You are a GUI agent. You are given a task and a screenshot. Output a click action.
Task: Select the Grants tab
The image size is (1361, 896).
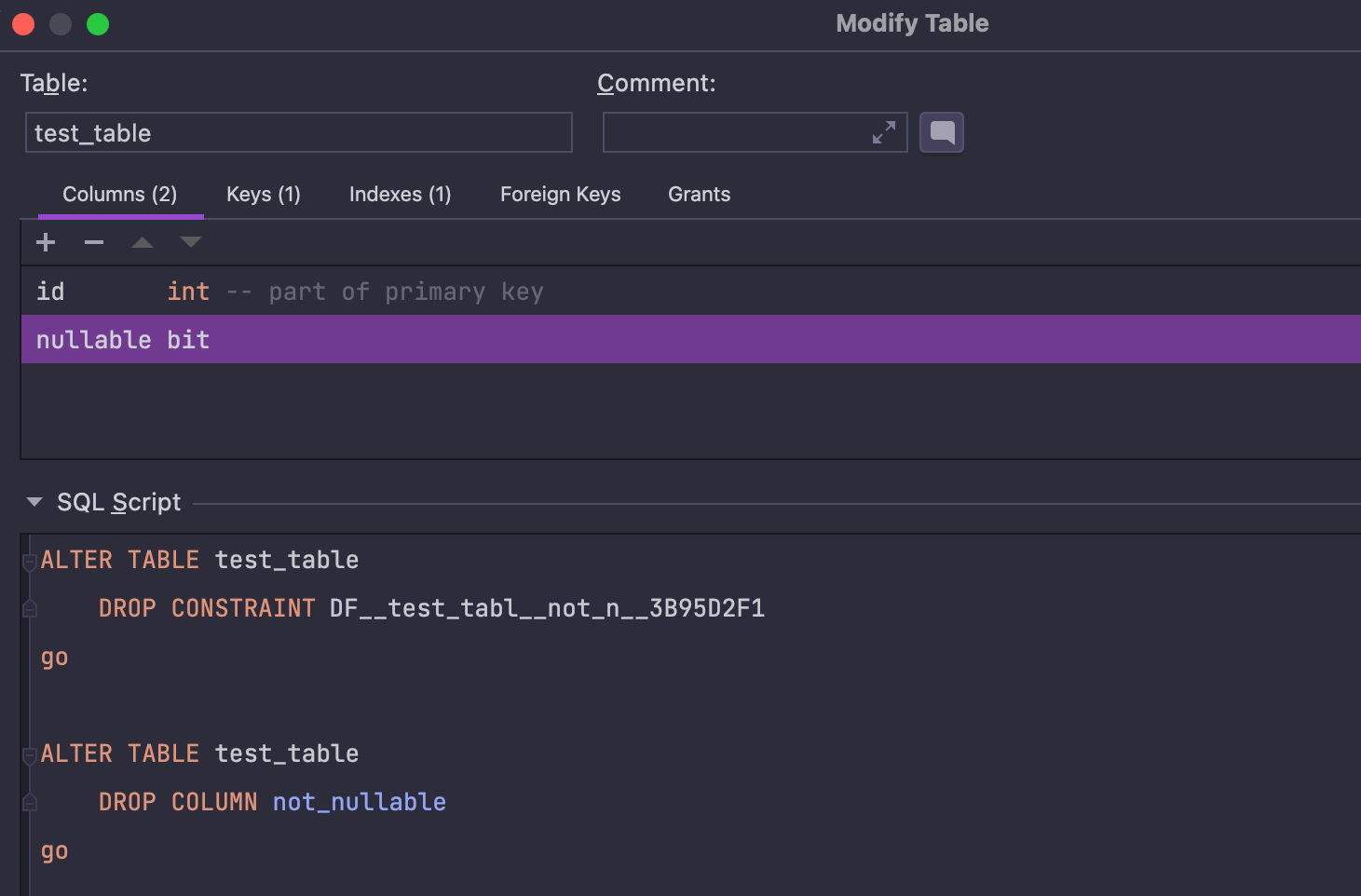coord(699,195)
